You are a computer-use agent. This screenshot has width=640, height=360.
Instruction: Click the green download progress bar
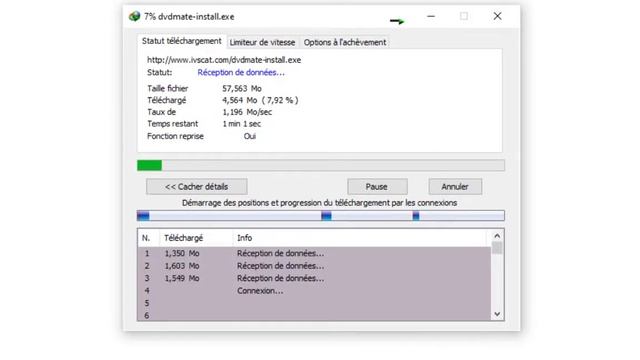320,165
